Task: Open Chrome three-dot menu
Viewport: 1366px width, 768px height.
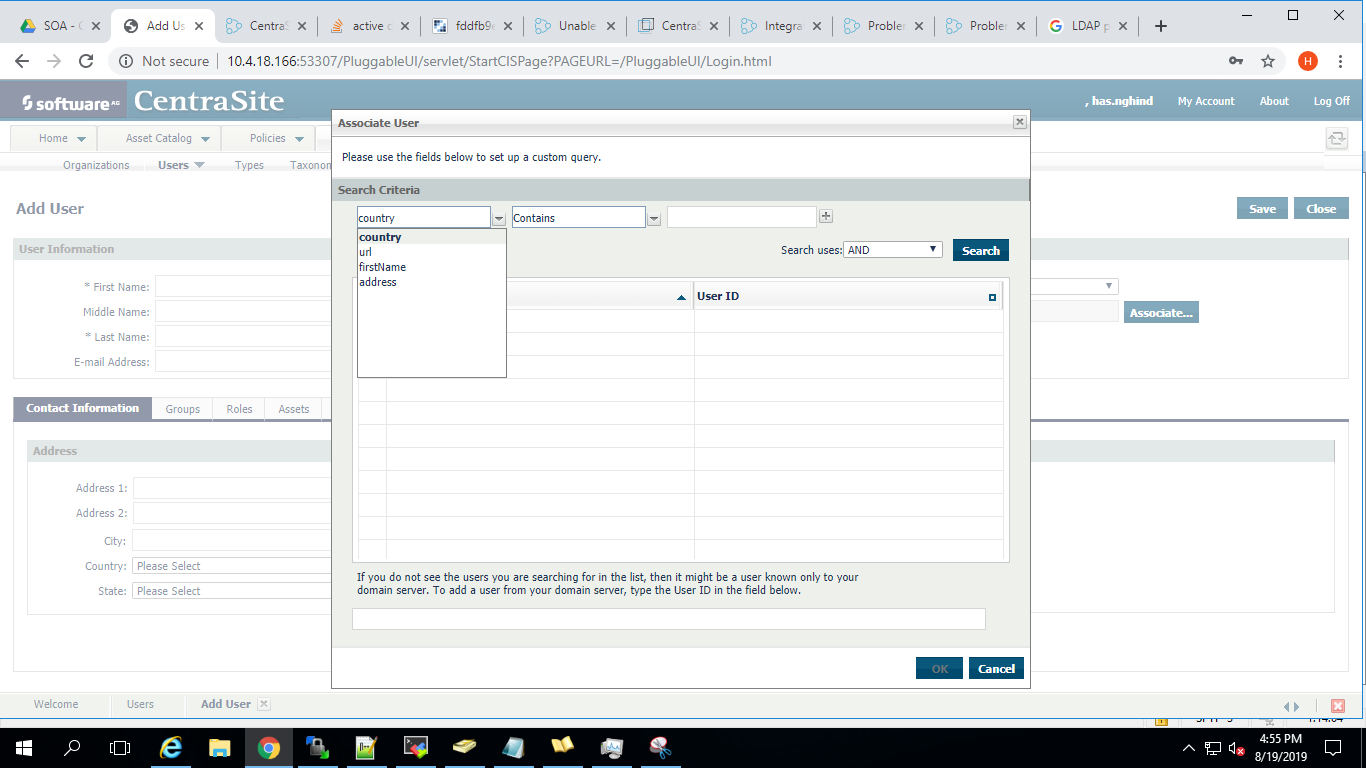Action: click(1340, 61)
